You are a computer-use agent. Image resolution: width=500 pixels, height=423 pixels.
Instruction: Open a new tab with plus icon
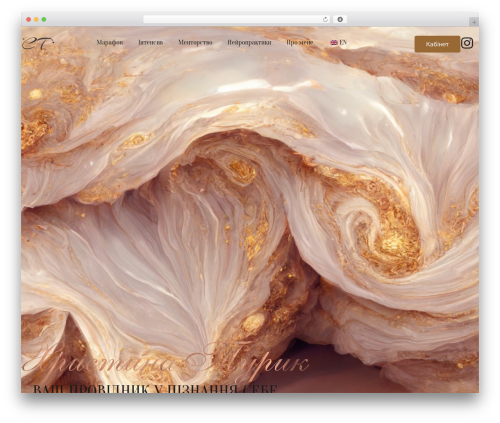coord(474,22)
